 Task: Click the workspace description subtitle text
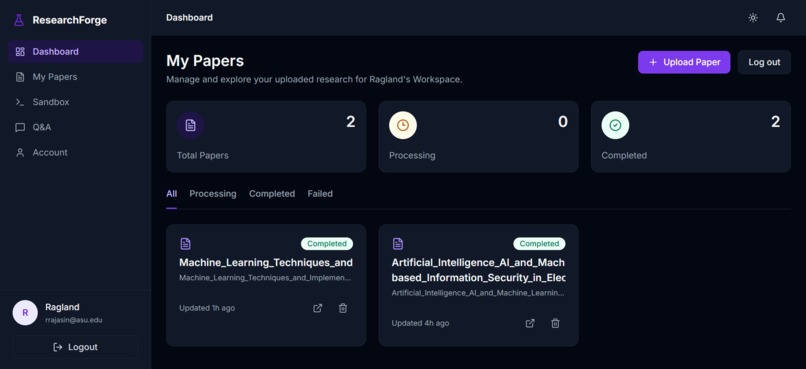314,80
